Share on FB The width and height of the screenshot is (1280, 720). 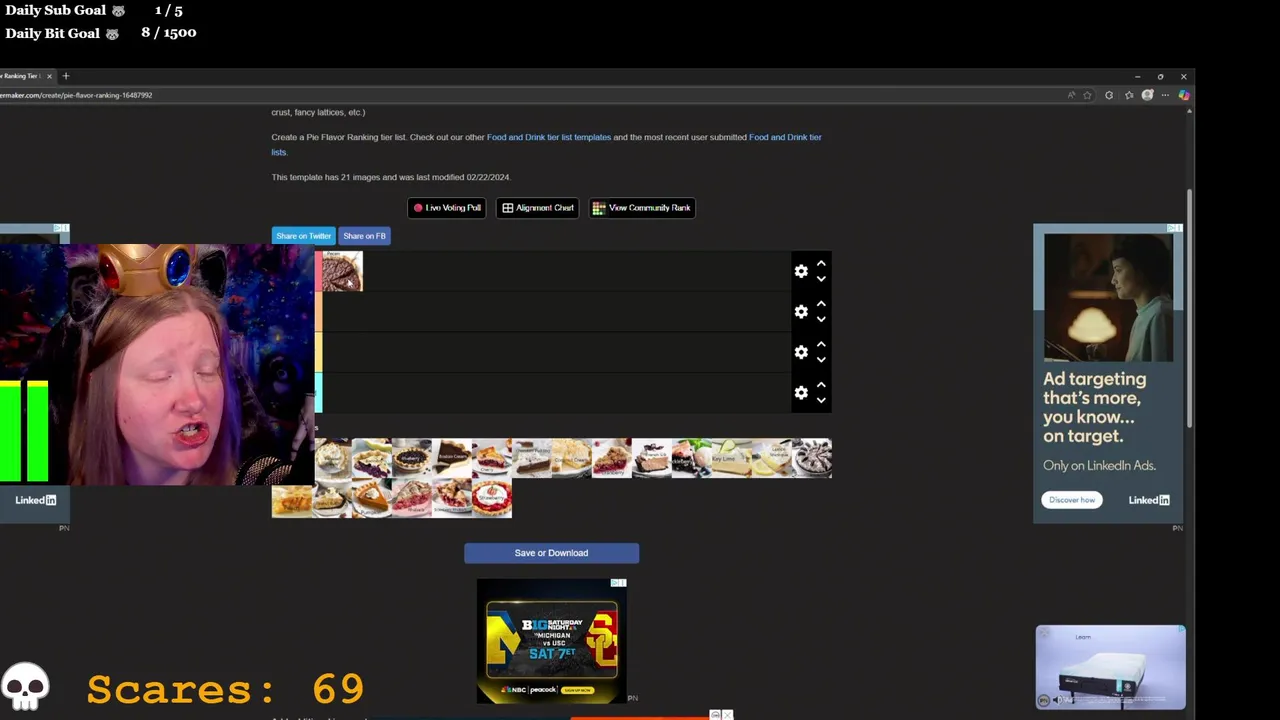[364, 236]
